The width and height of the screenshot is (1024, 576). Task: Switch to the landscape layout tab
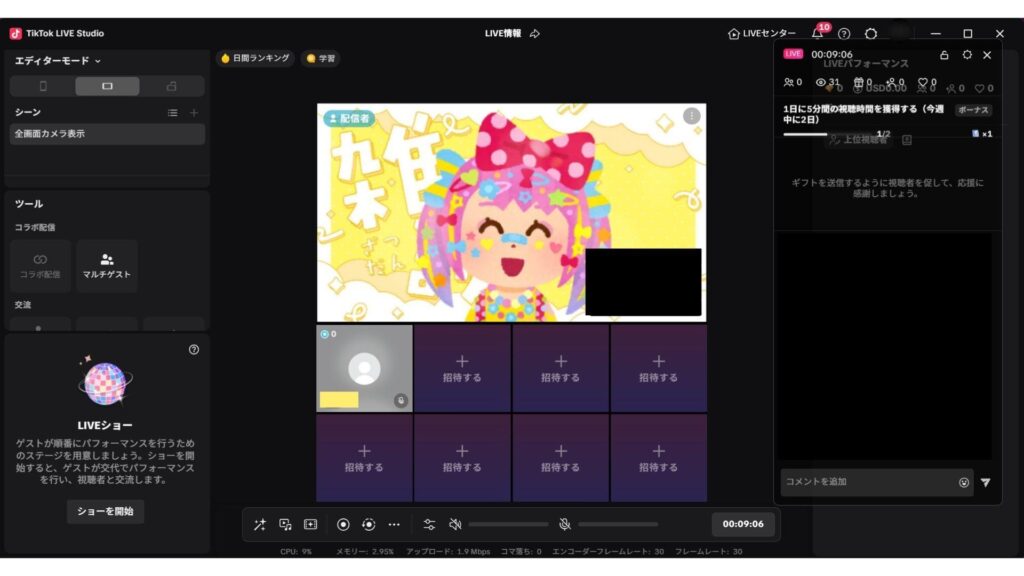click(107, 86)
